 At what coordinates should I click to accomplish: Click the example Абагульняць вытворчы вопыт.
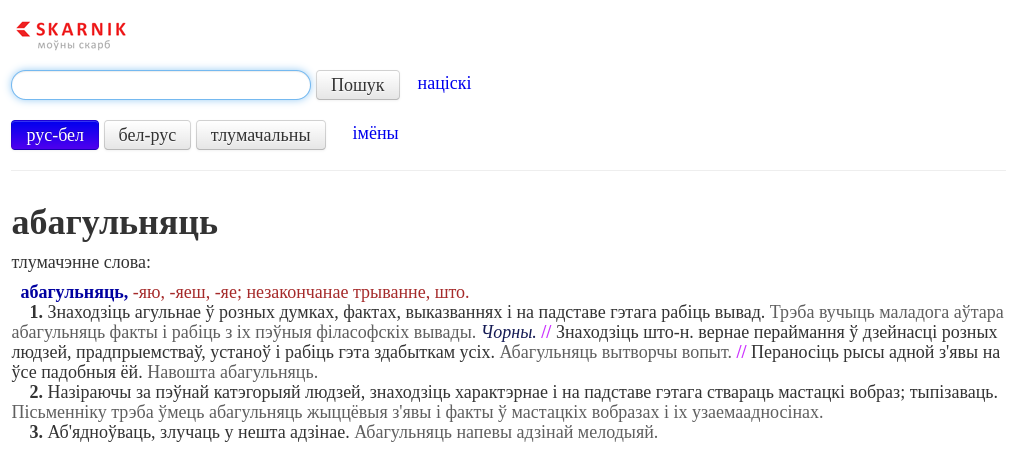615,353
